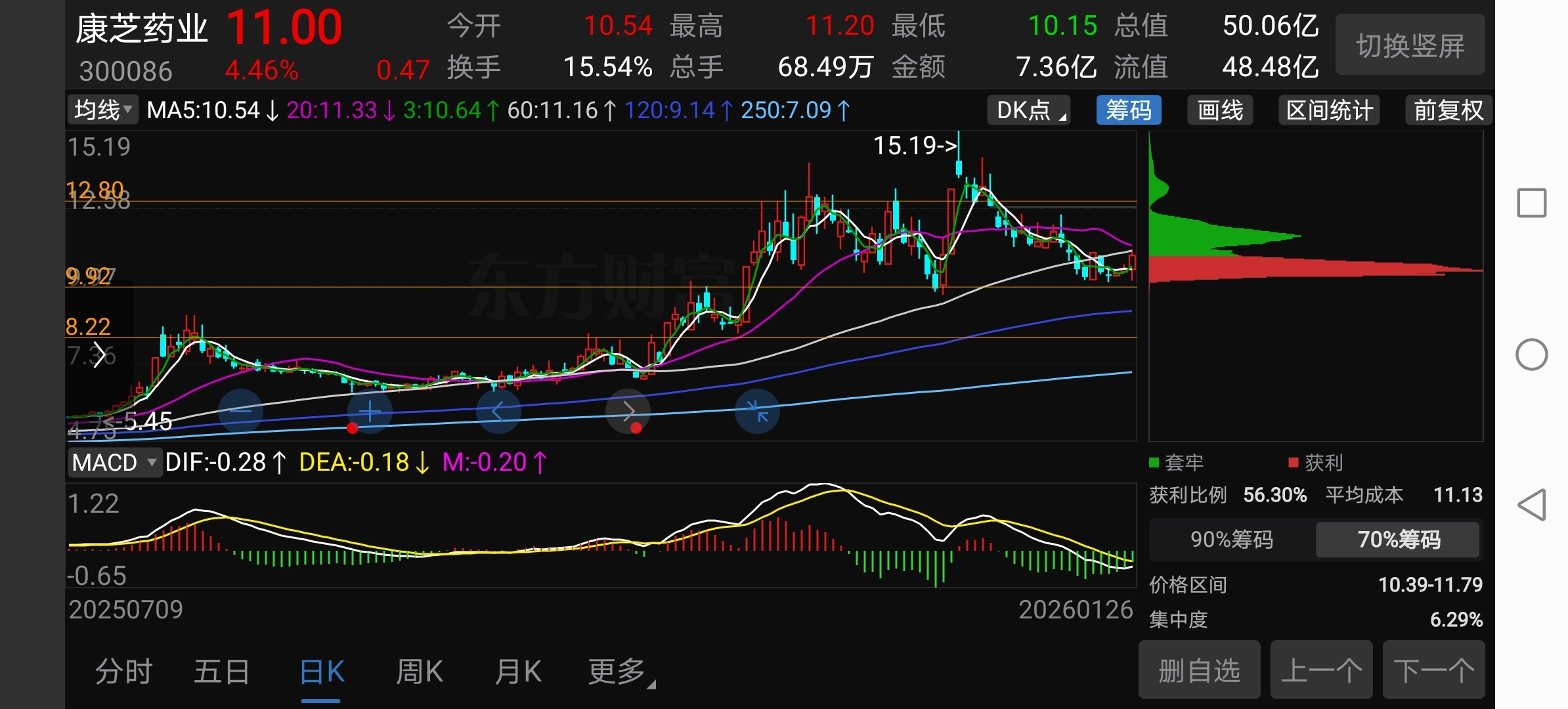Open the DK点 dropdown
The image size is (1568, 709).
(x=1029, y=110)
